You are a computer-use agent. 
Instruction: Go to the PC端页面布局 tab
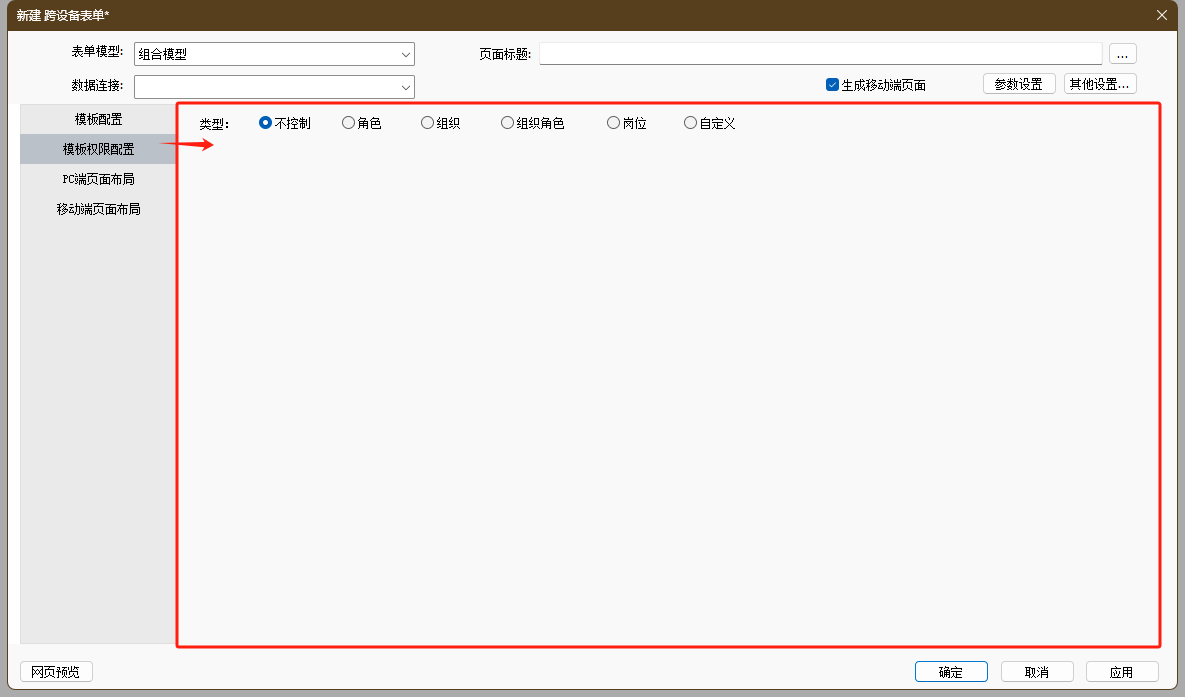coord(98,179)
